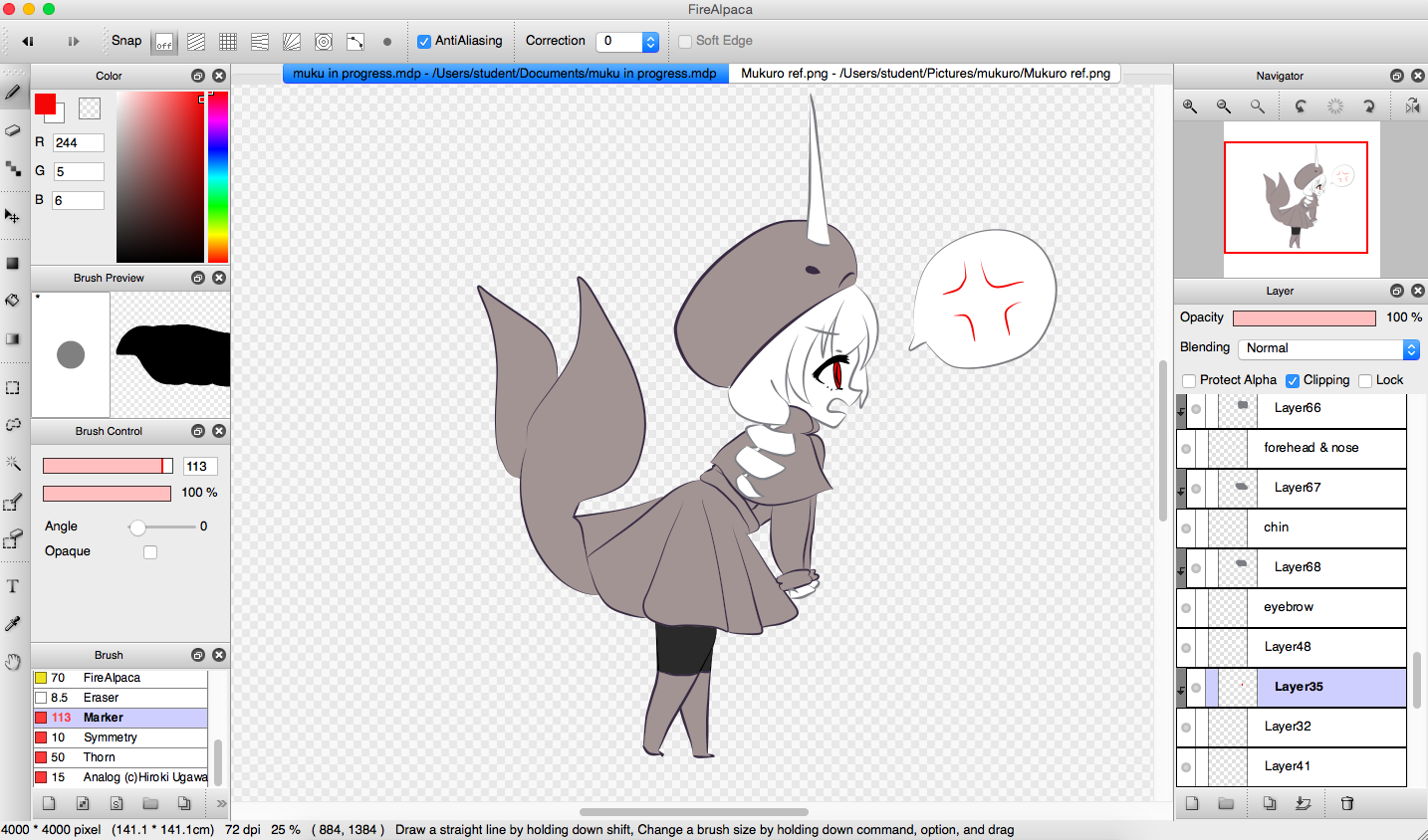The width and height of the screenshot is (1428, 840).
Task: Select the Gradient tool
Action: (x=13, y=339)
